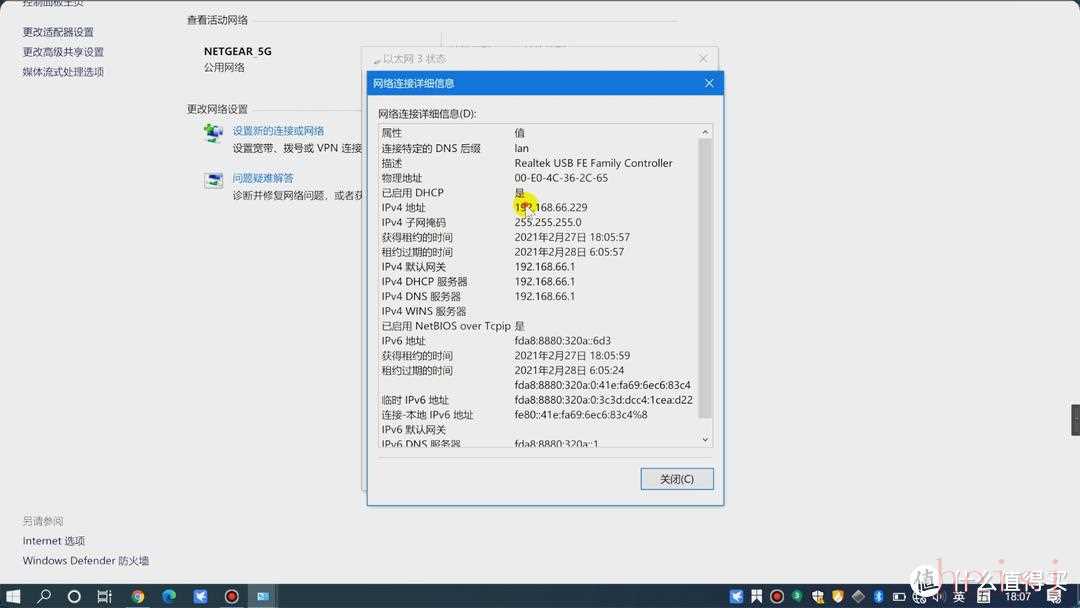Open 更改高级共享设置 in left sidebar
This screenshot has width=1080, height=608.
[x=63, y=52]
